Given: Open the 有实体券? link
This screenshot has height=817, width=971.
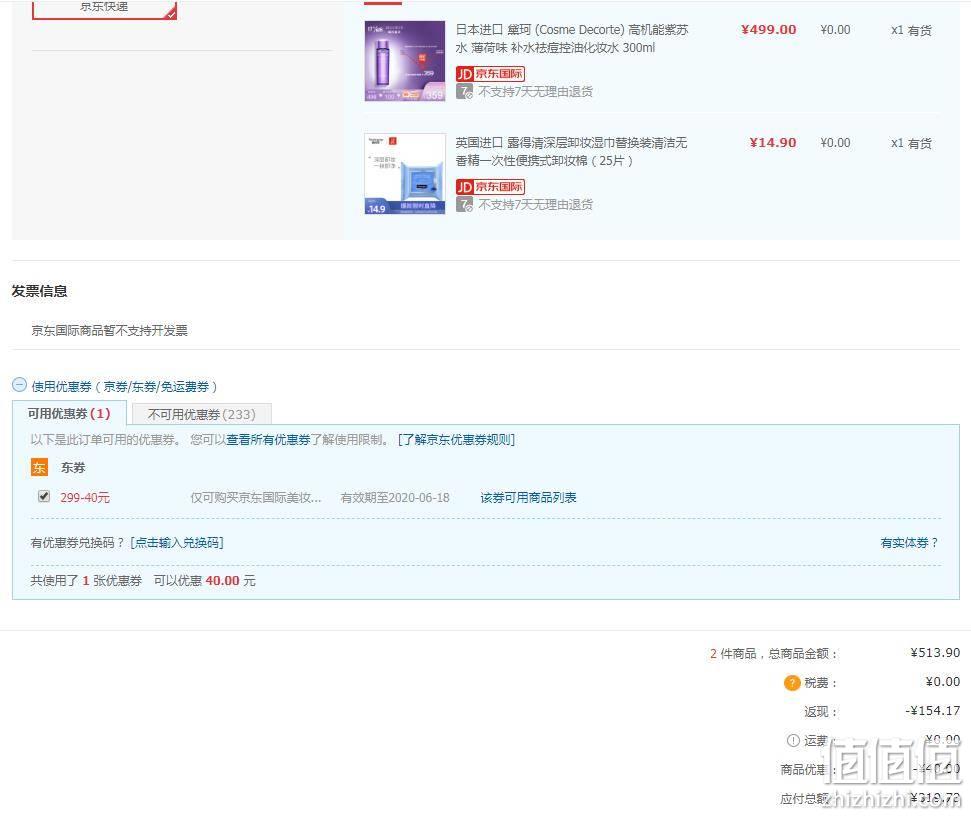Looking at the screenshot, I should 909,543.
